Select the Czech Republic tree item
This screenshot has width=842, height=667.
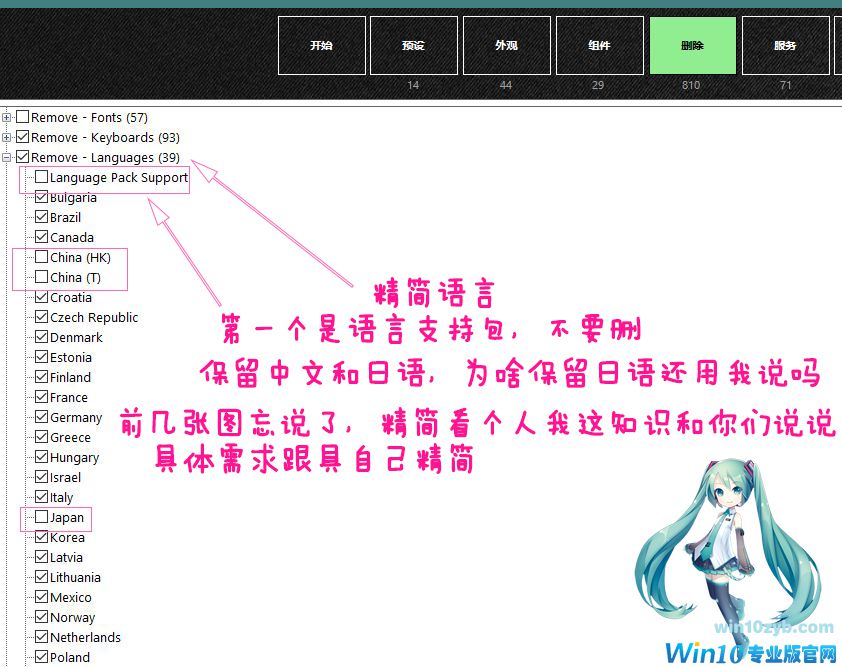(x=94, y=318)
